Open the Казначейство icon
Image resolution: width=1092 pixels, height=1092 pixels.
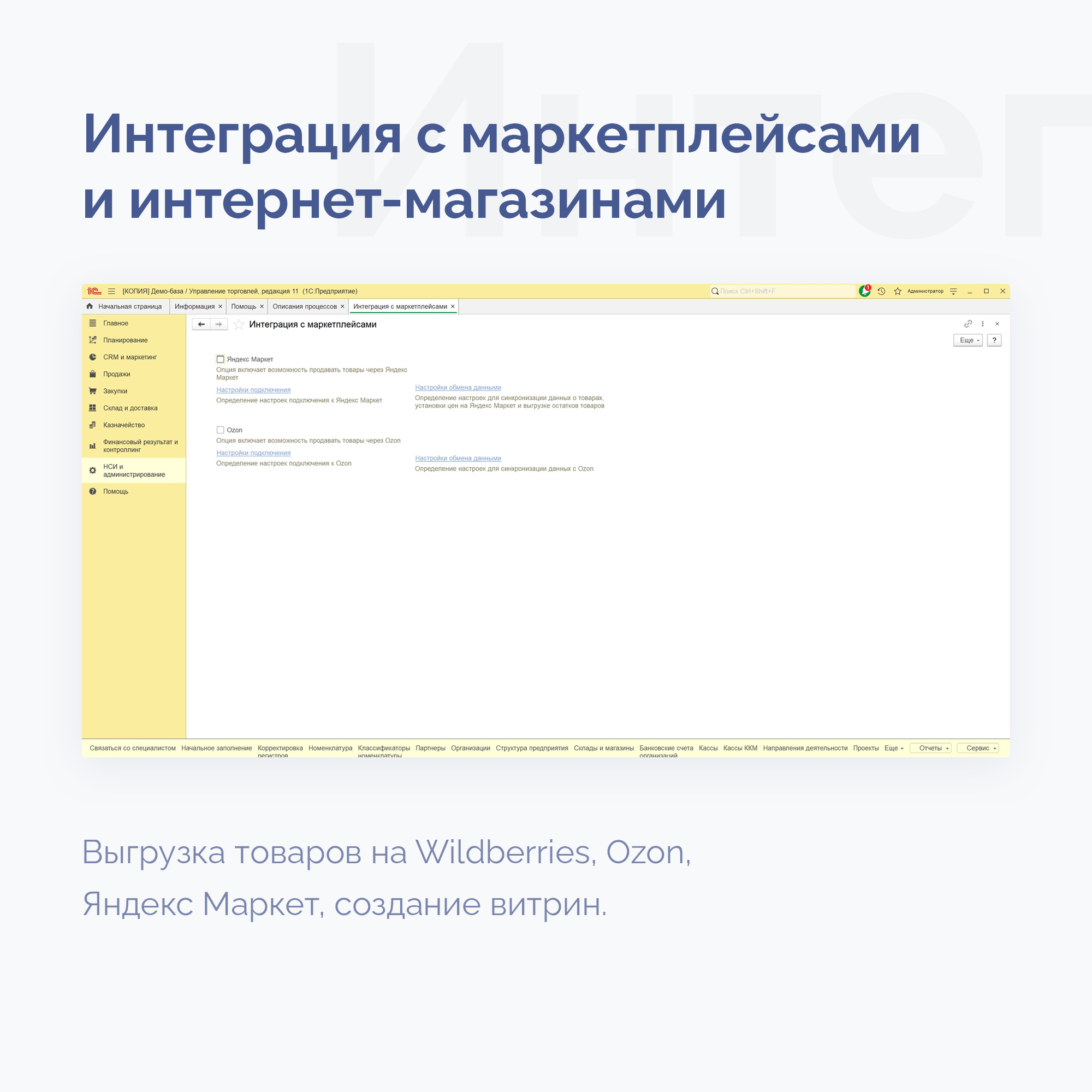pyautogui.click(x=93, y=424)
